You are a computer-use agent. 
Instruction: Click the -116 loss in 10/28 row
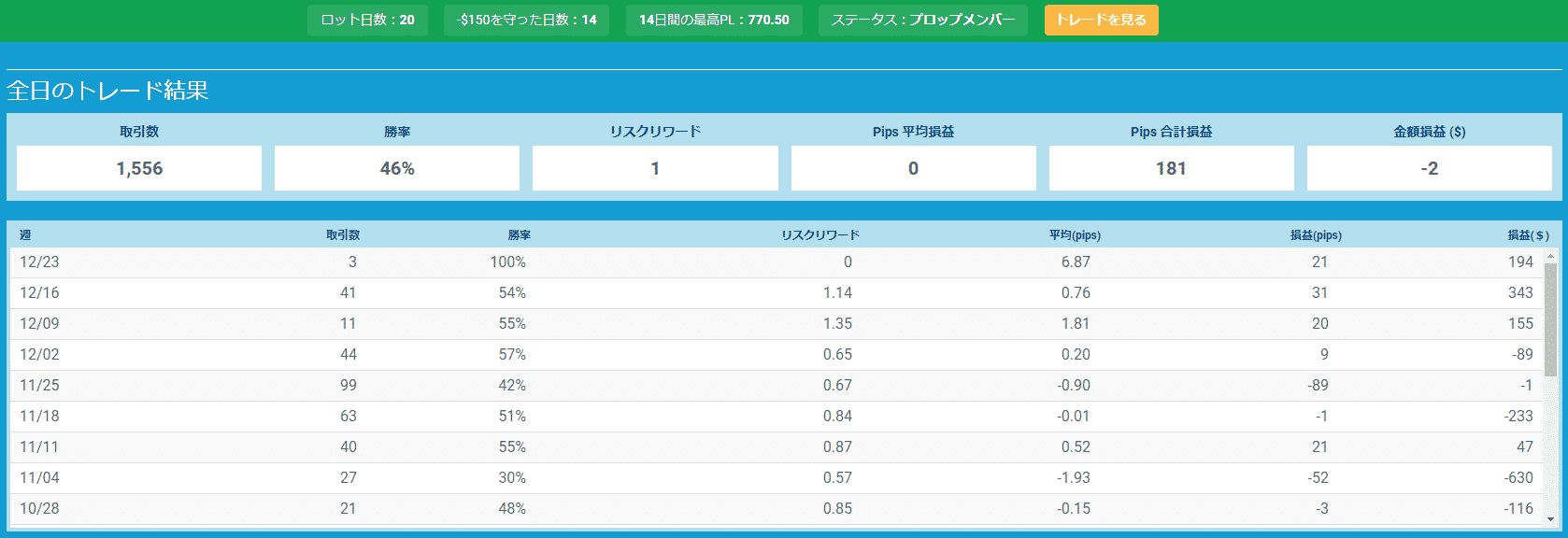[1518, 509]
